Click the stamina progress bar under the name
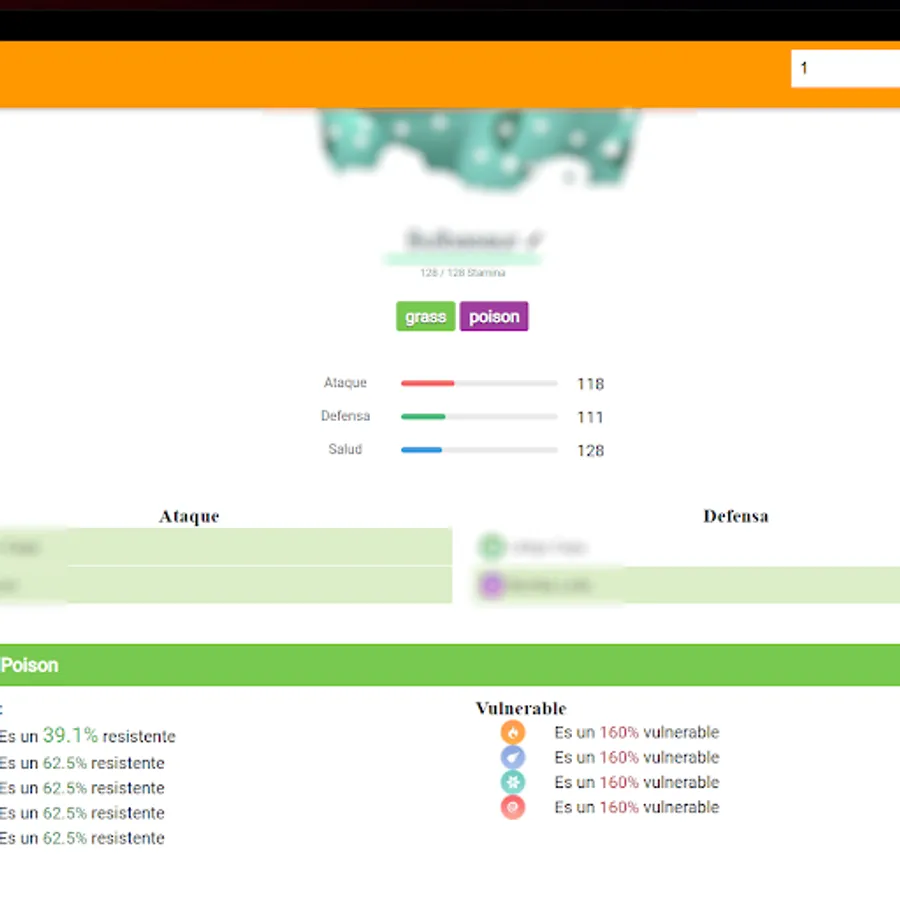The image size is (900, 900). (x=463, y=260)
